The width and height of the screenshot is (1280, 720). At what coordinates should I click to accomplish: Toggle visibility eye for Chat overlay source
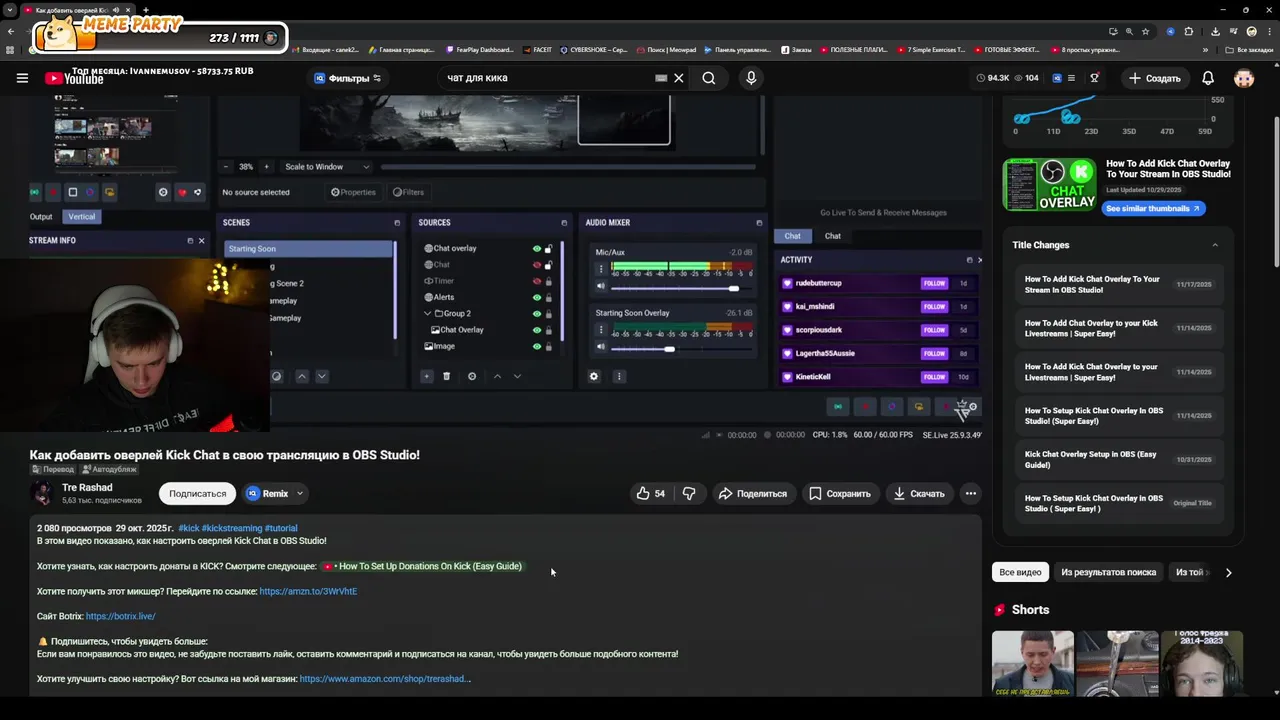pyautogui.click(x=537, y=248)
